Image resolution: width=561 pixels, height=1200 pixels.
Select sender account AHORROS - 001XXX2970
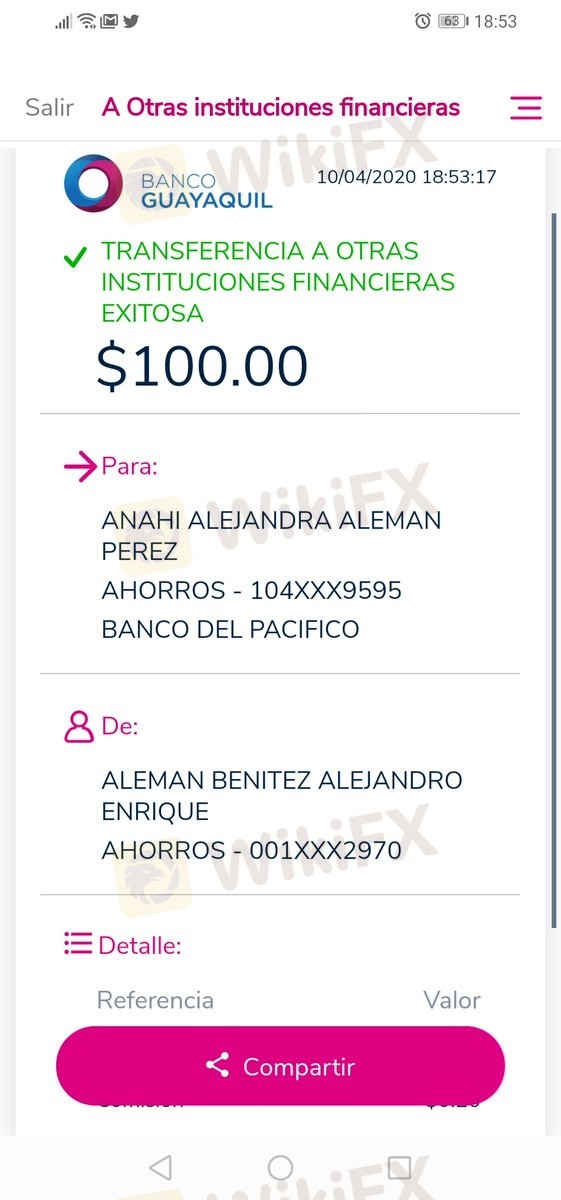tap(251, 851)
